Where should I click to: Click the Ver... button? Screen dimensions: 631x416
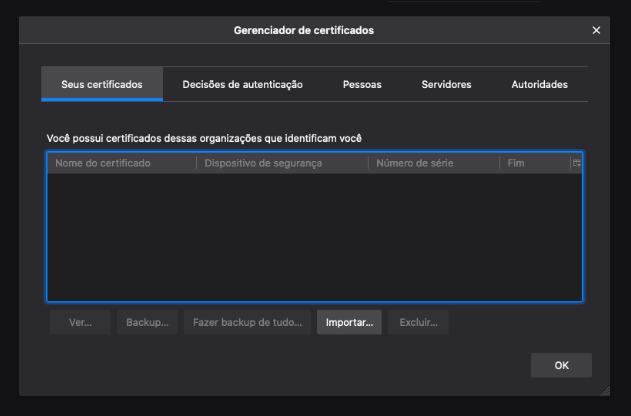click(x=80, y=323)
